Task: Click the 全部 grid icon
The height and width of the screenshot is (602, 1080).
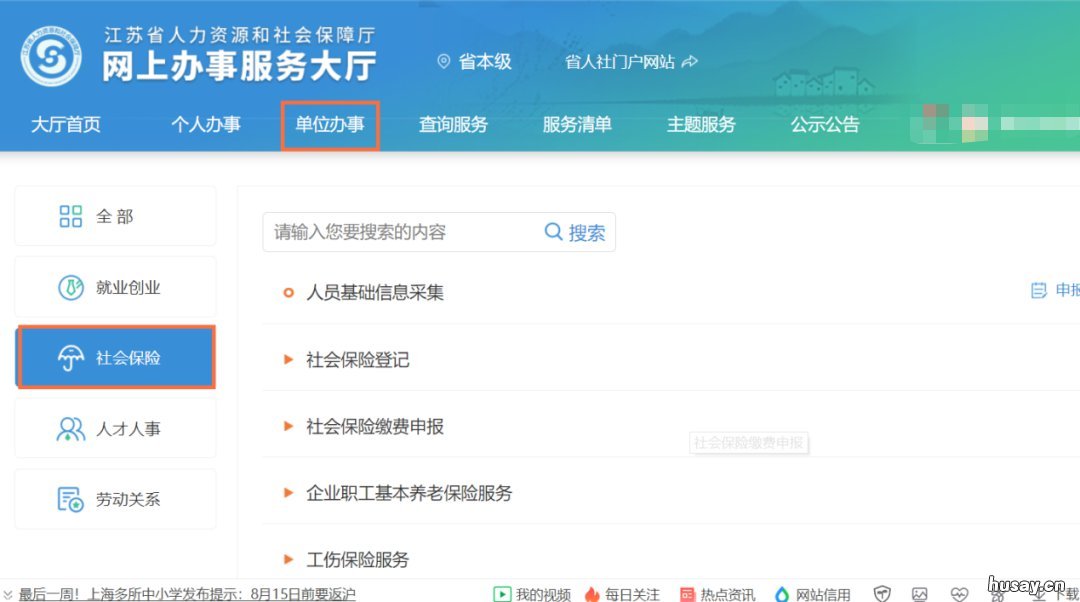Action: coord(70,215)
